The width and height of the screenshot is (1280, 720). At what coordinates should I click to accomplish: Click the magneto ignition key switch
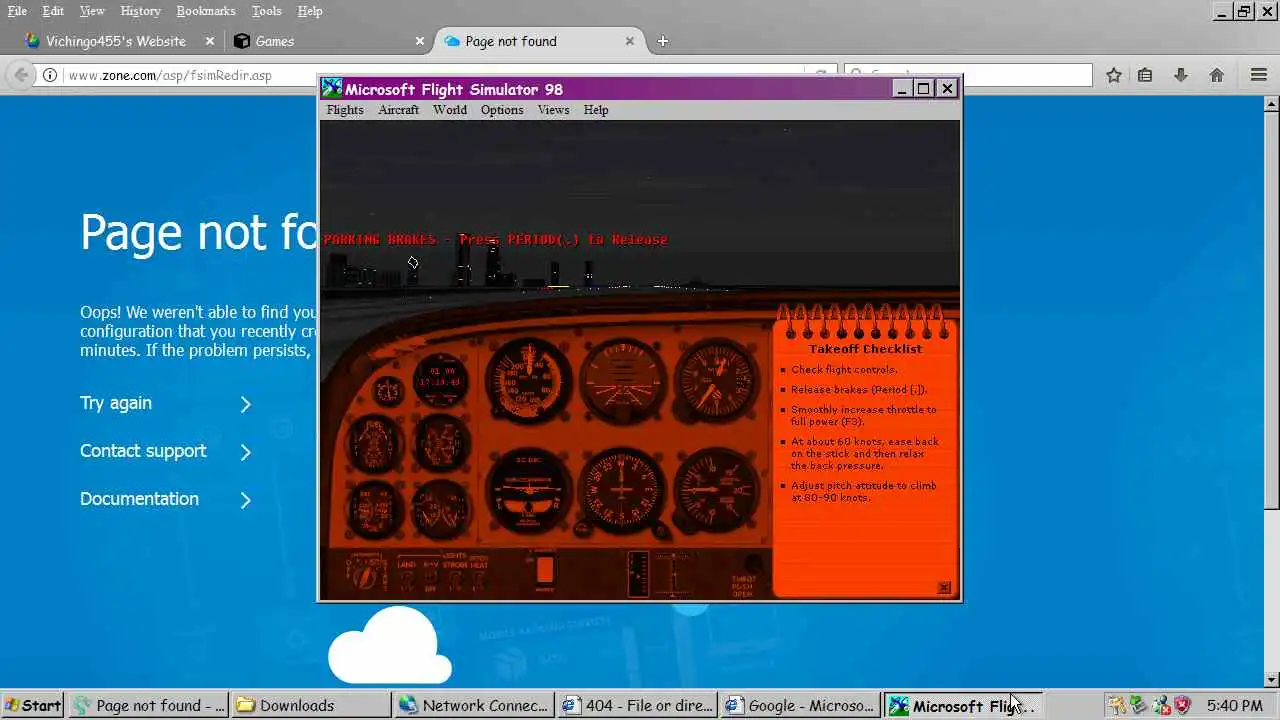pyautogui.click(x=365, y=575)
